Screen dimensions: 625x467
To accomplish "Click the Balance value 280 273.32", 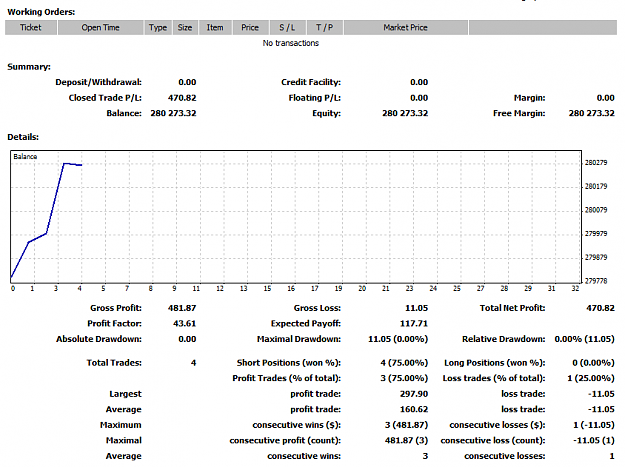I will click(173, 113).
